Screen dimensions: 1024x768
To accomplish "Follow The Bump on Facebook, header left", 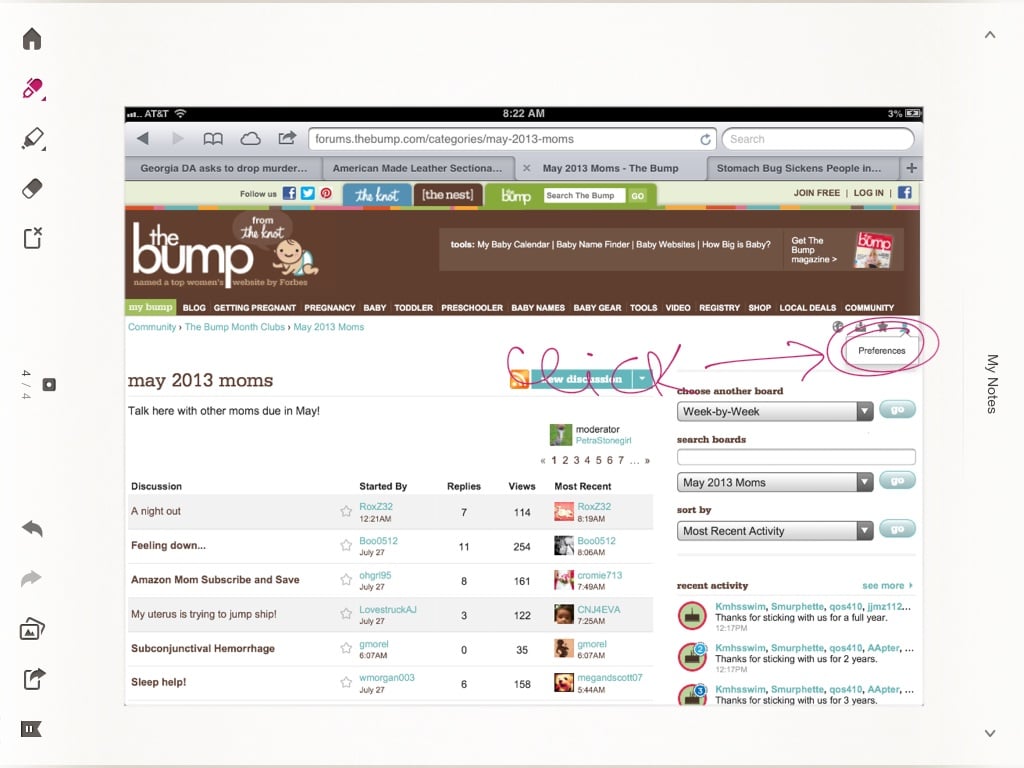I will (x=289, y=193).
